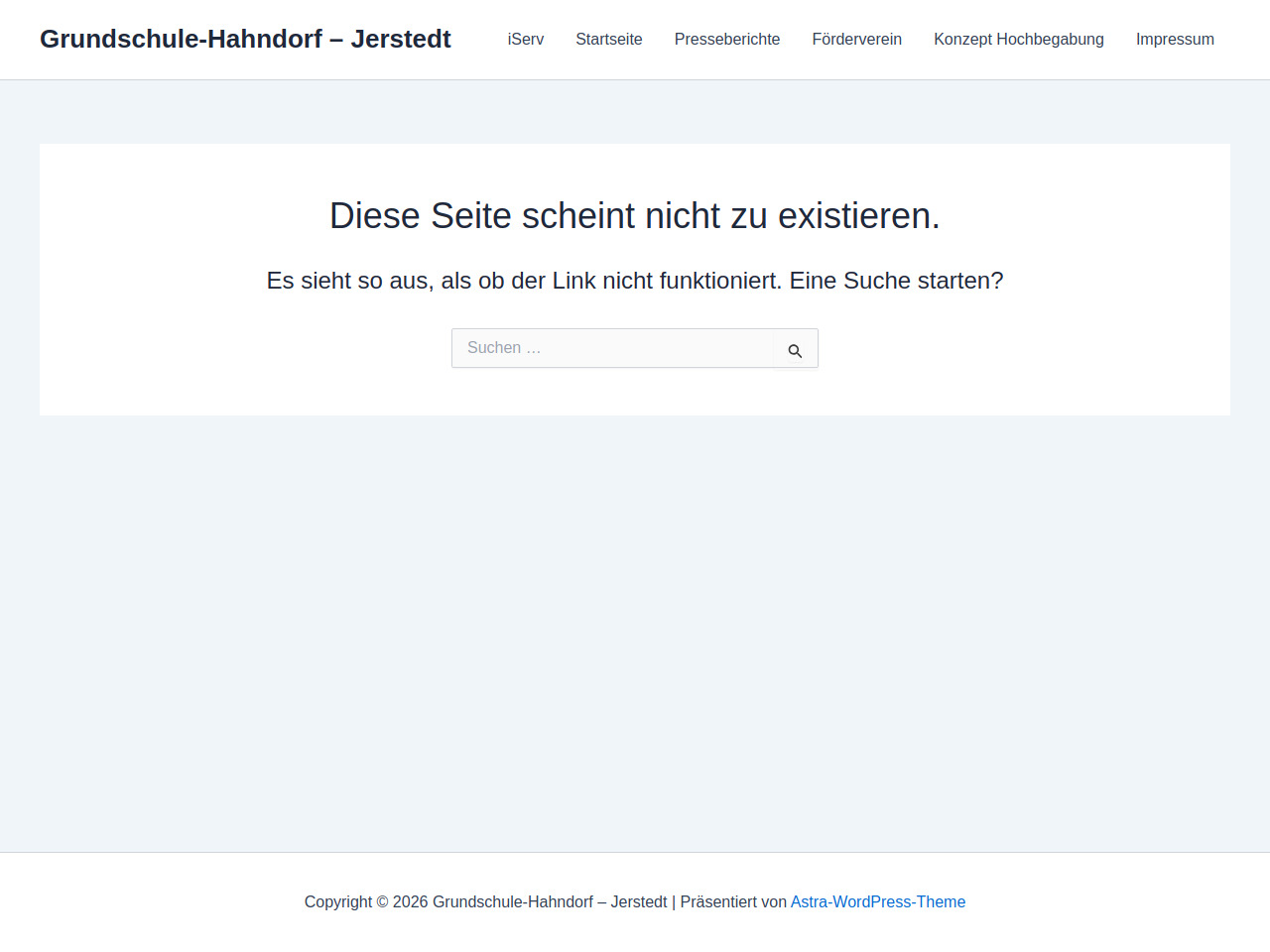Open the Presseberichte page
The height and width of the screenshot is (952, 1270).
[x=726, y=40]
